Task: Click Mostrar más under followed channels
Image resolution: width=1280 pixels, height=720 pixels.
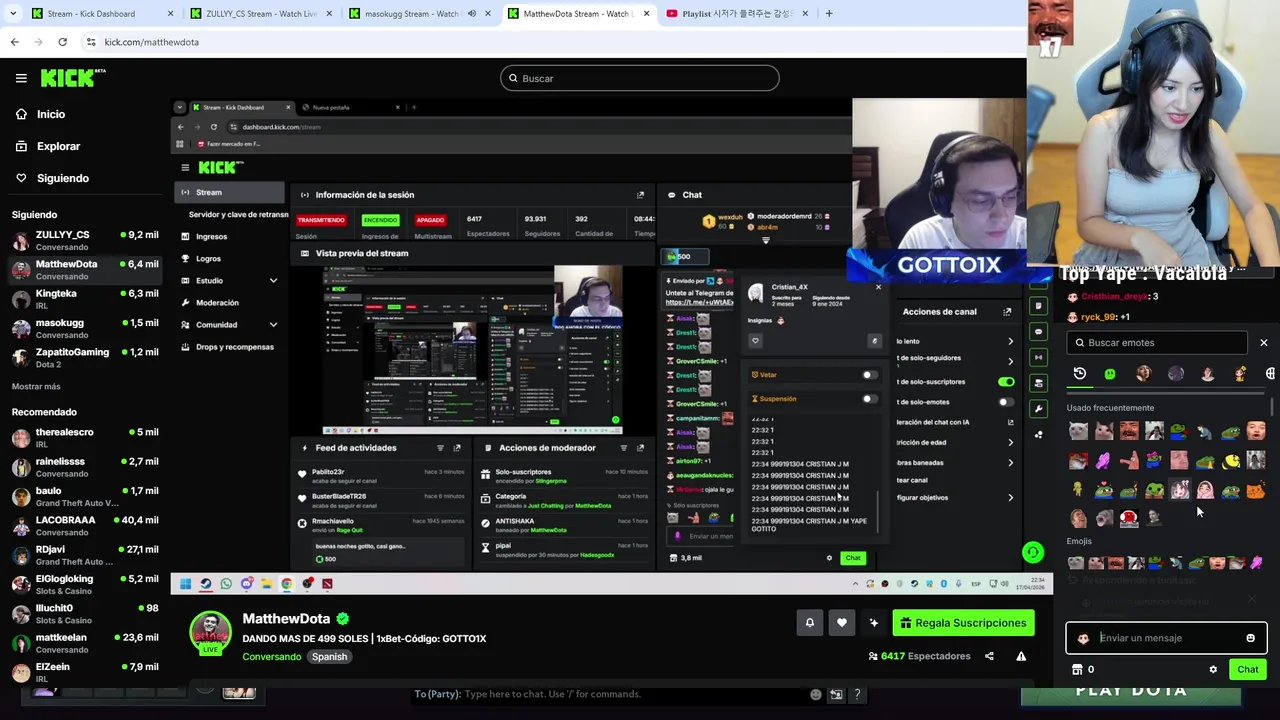Action: [36, 386]
